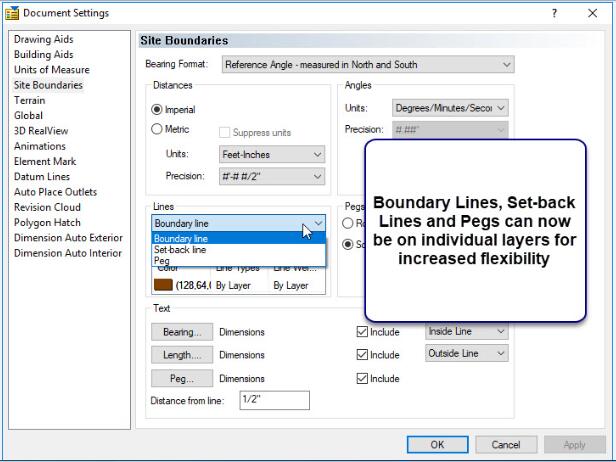
Task: Select the Imperial radio button
Action: tap(157, 109)
